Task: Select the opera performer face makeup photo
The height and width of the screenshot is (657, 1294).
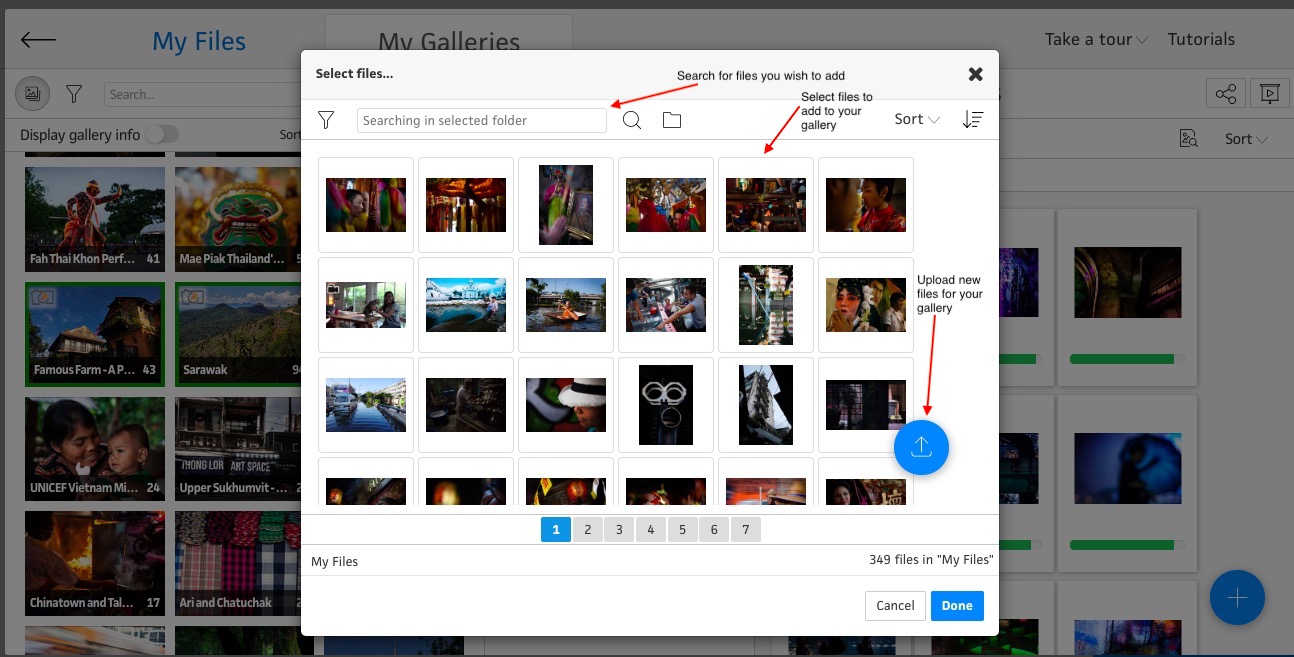Action: pyautogui.click(x=866, y=305)
